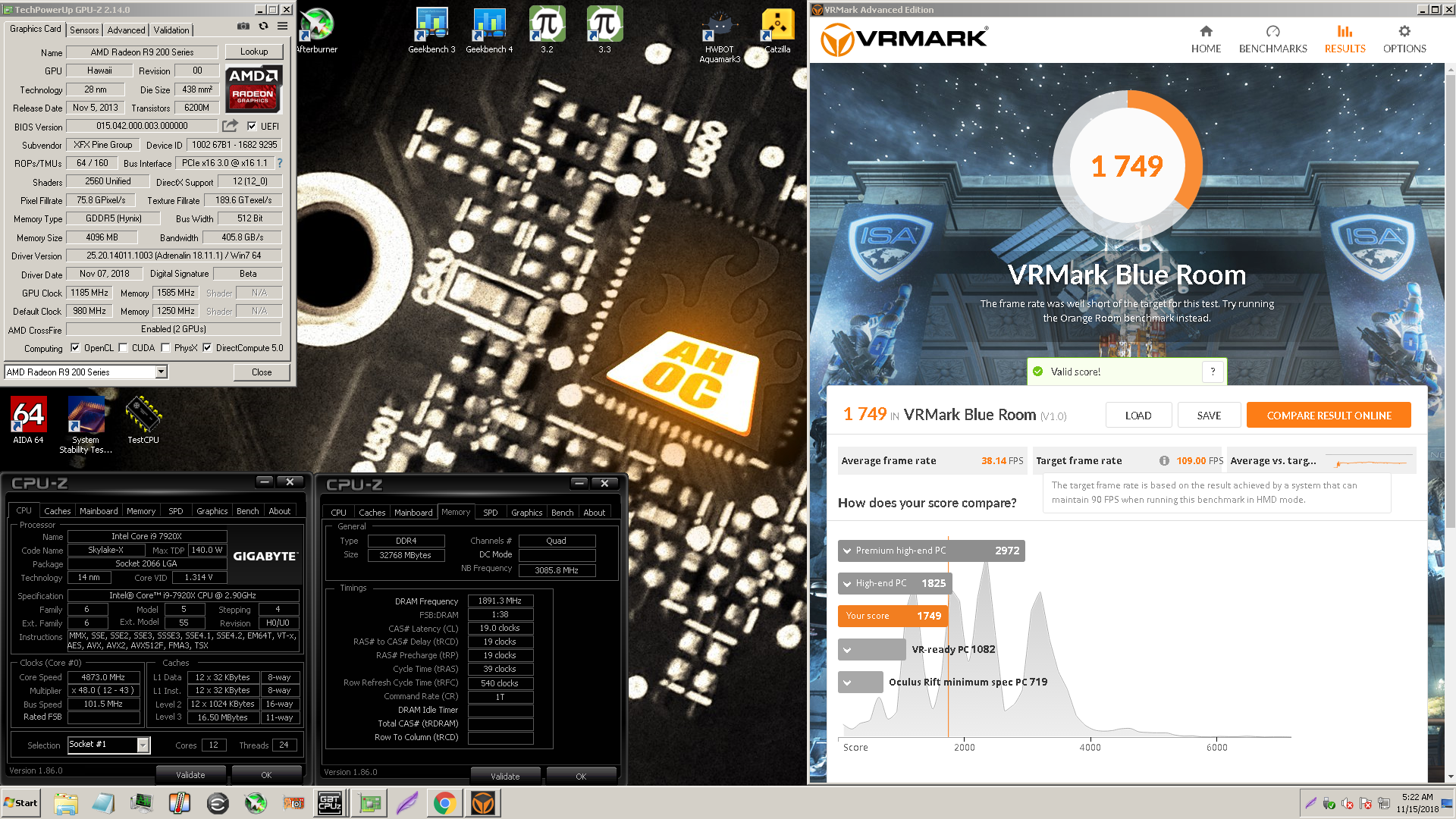Click the Show desktop button by the clock
This screenshot has height=819, width=1456.
point(1447,803)
